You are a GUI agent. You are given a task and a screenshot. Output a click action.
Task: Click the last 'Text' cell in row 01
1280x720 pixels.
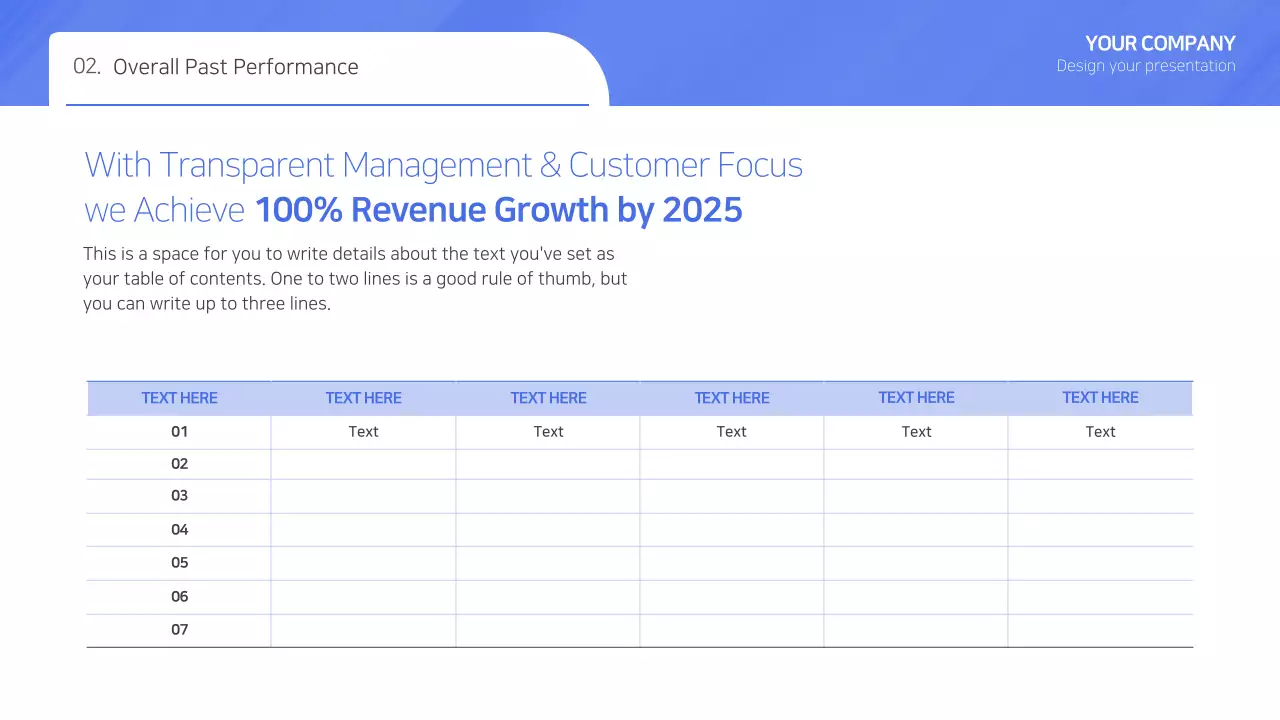coord(1100,431)
